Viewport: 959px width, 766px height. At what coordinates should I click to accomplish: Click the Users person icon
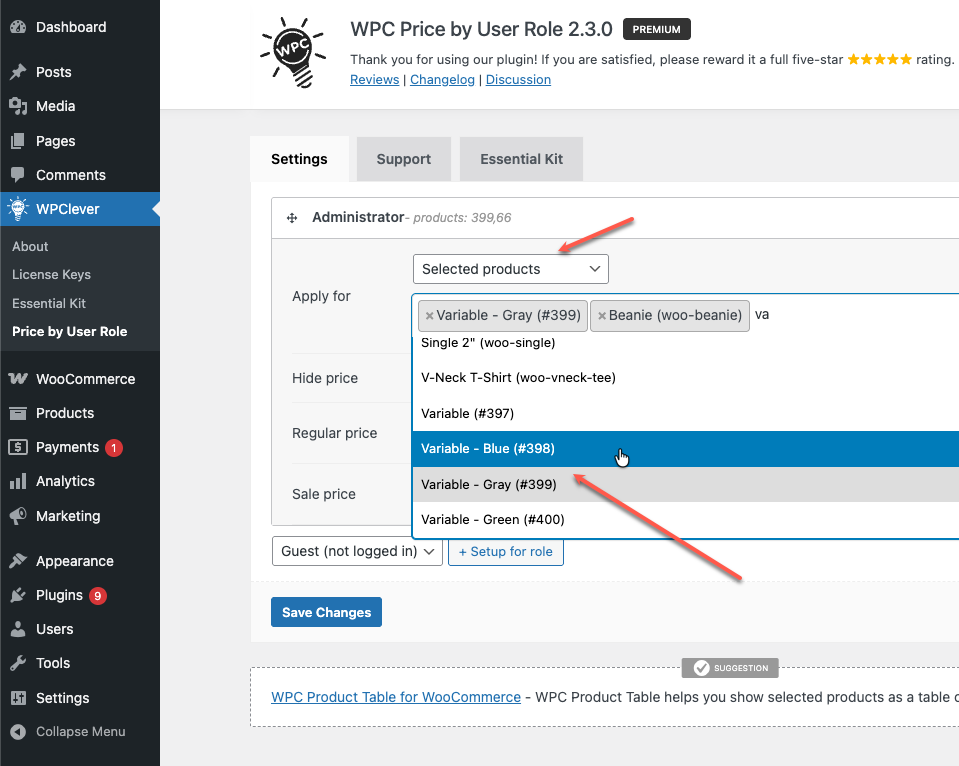tap(18, 629)
